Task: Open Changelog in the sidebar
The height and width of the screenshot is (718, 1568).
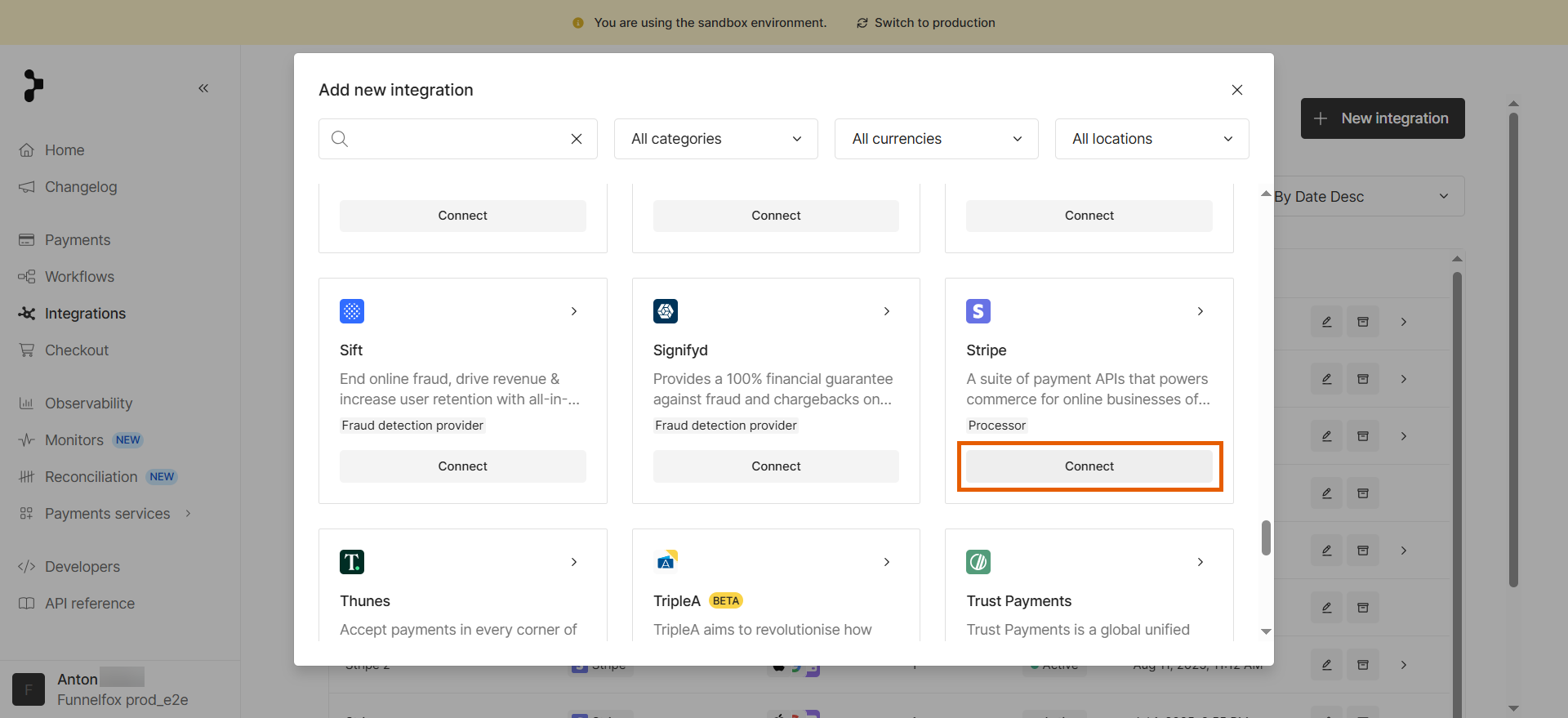Action: 81,187
